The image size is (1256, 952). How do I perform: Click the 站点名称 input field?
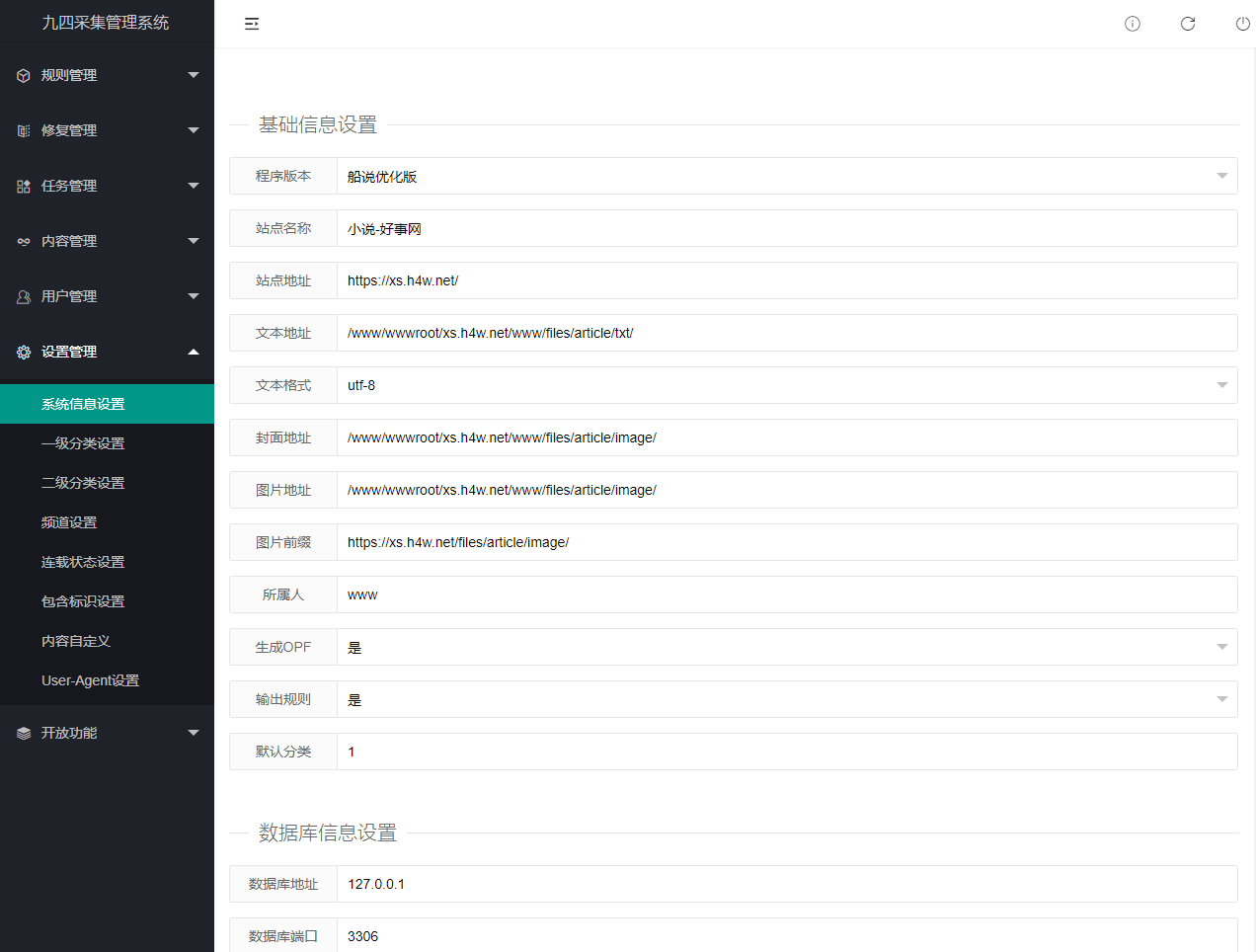pos(786,228)
